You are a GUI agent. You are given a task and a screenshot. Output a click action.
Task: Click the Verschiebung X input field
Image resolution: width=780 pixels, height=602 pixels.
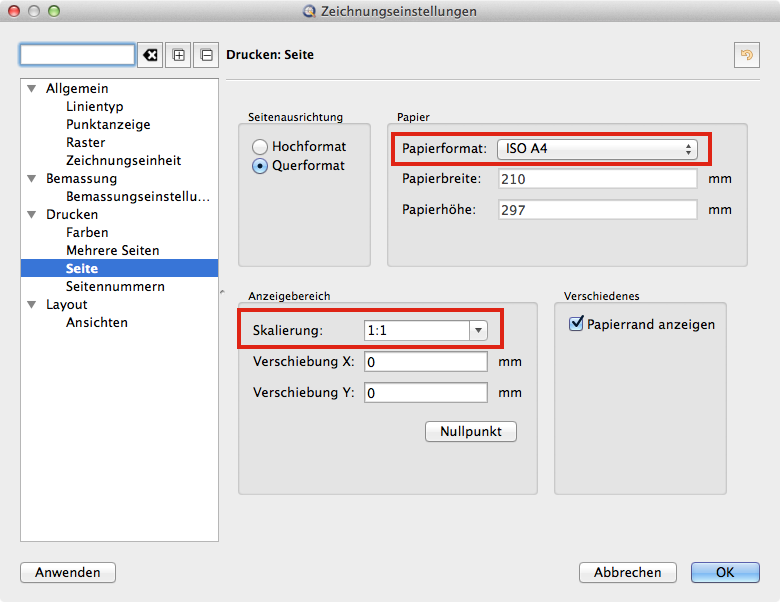point(425,362)
